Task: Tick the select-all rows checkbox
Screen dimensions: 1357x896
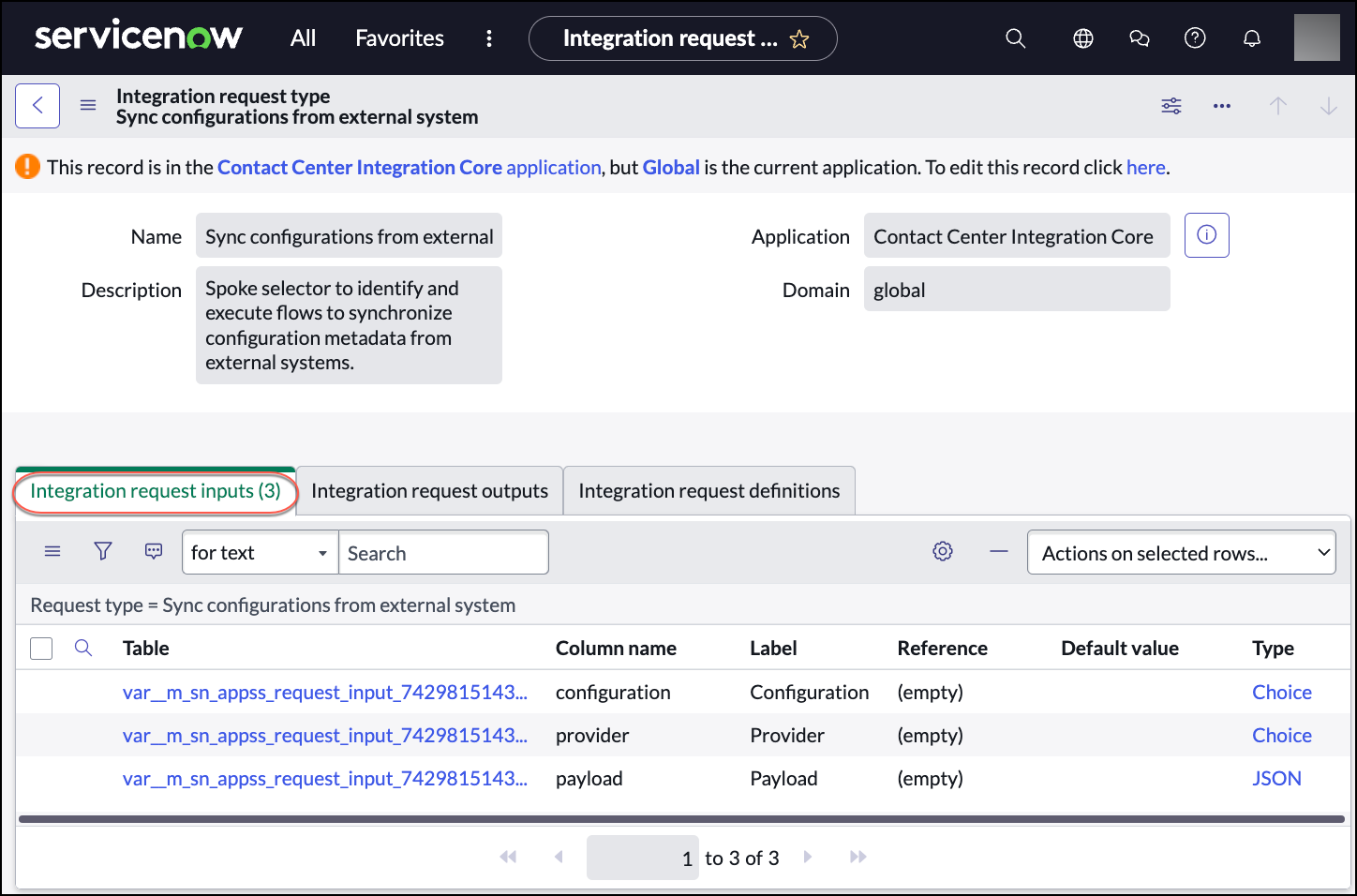Action: [41, 649]
